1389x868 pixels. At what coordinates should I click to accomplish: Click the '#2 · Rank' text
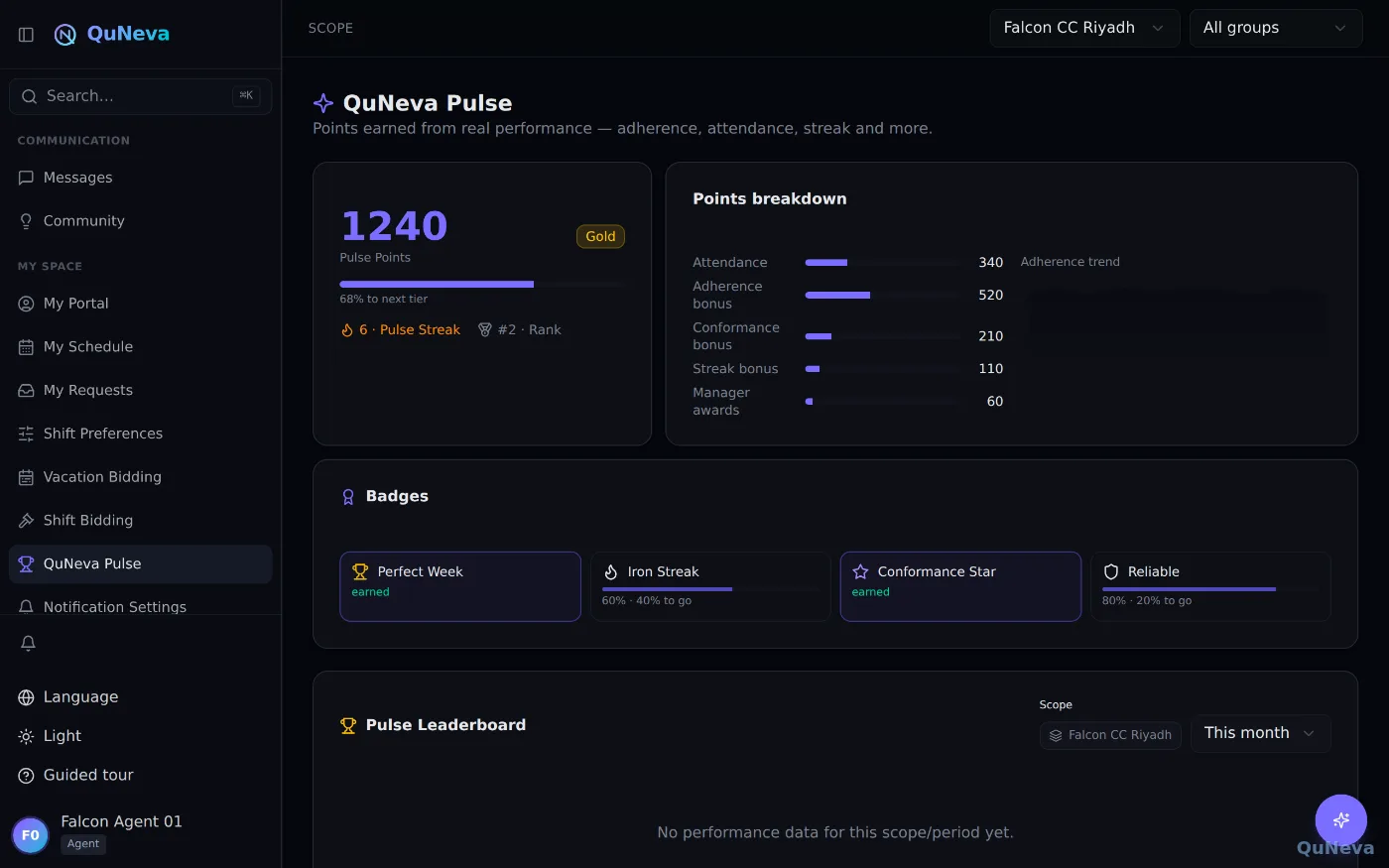530,330
